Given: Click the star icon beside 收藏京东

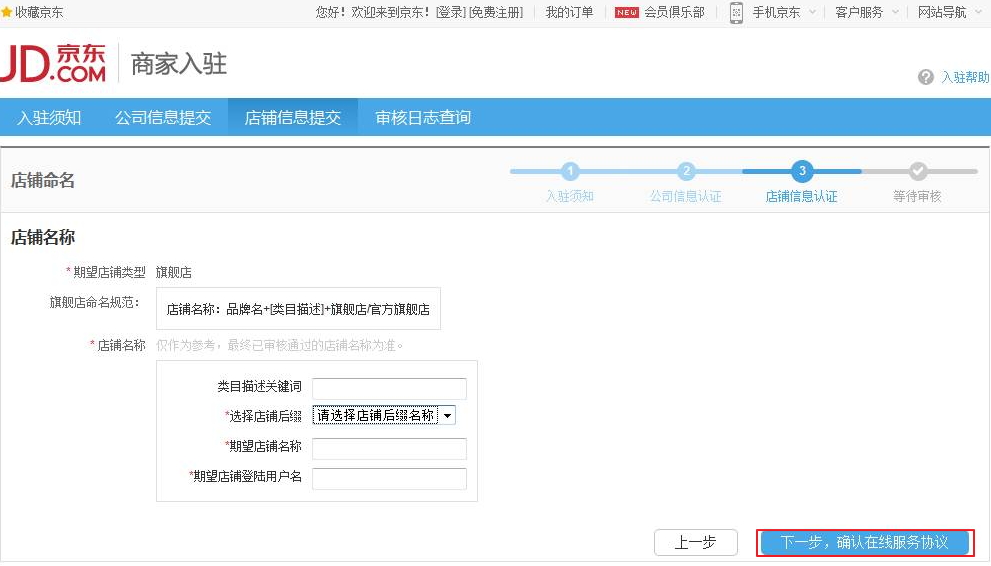Looking at the screenshot, I should [6, 12].
